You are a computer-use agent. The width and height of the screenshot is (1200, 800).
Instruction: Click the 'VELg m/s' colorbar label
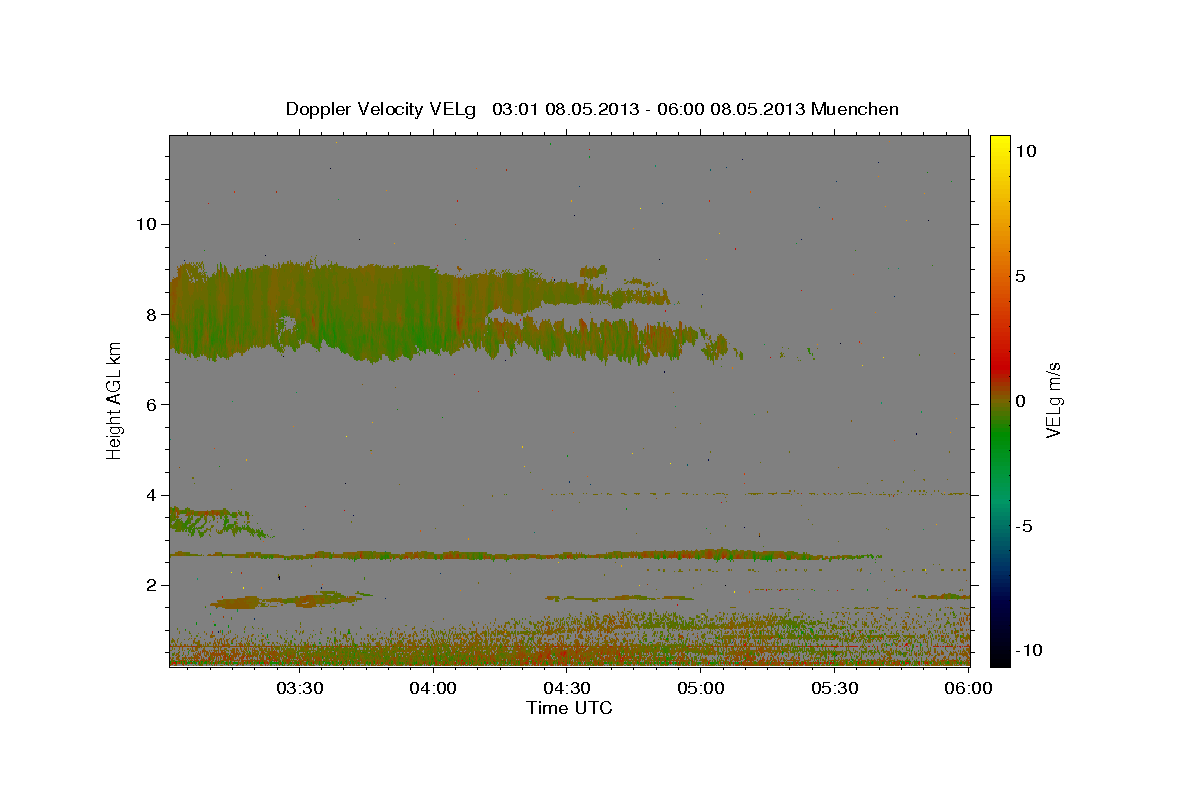(x=1053, y=400)
